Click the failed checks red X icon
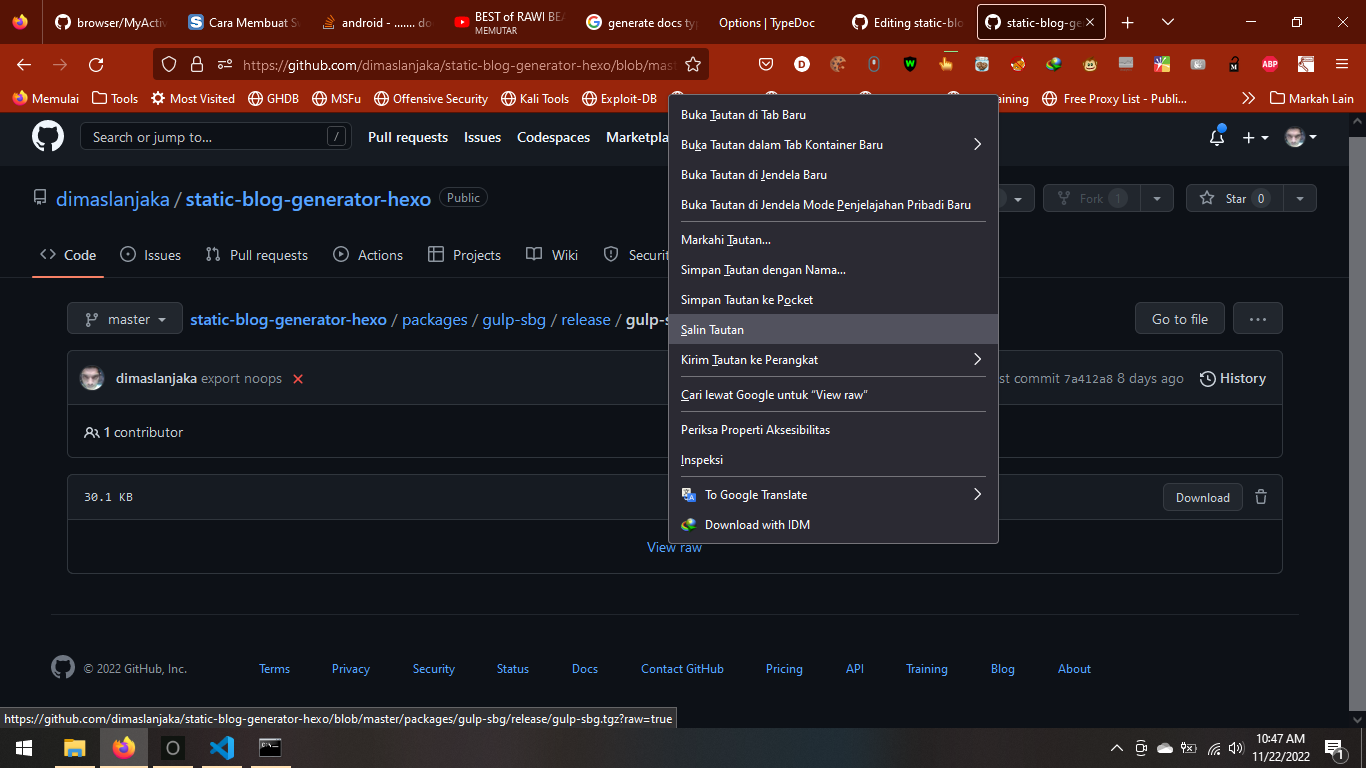1366x768 pixels. 298,379
